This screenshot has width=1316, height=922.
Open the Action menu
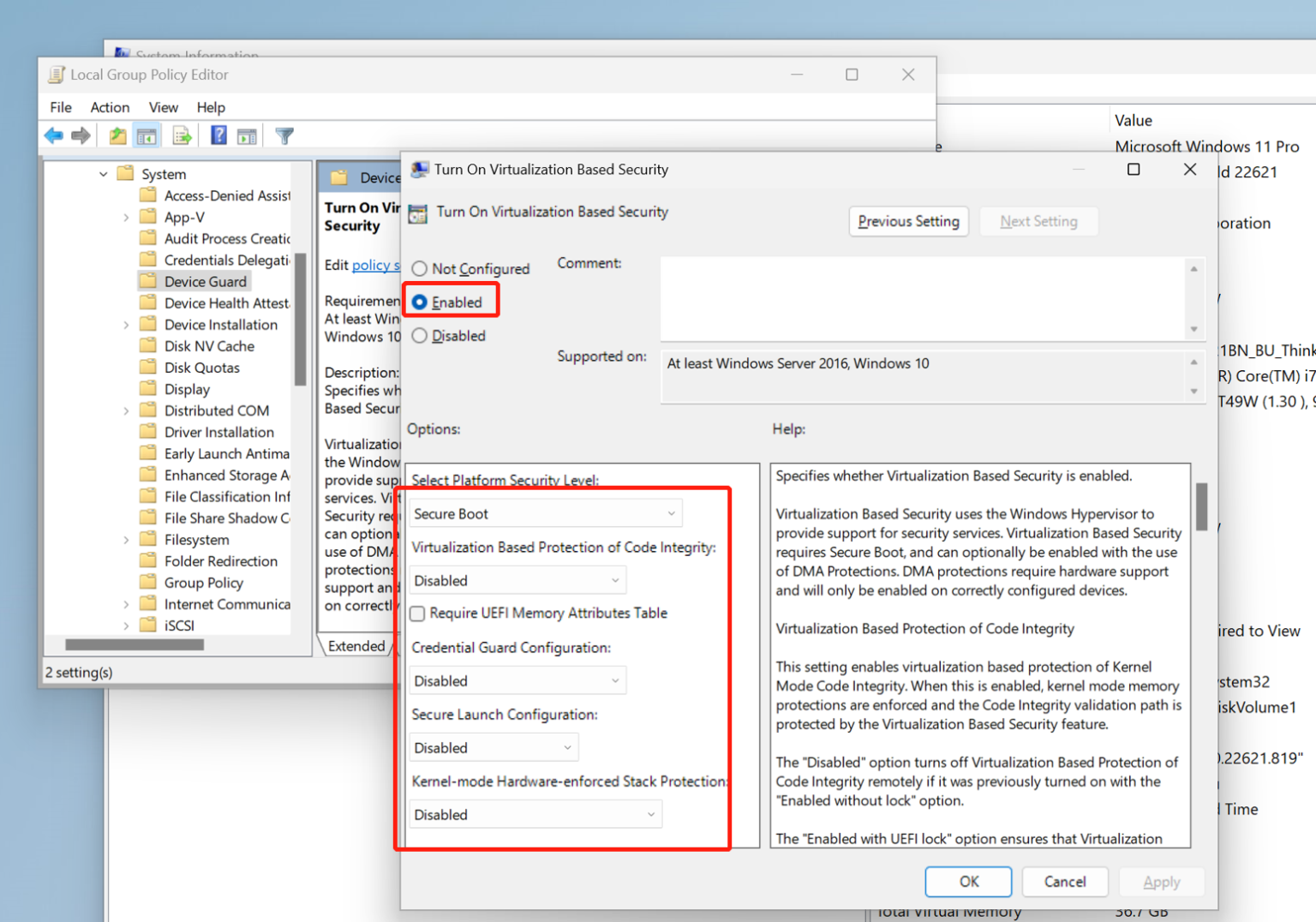point(110,107)
